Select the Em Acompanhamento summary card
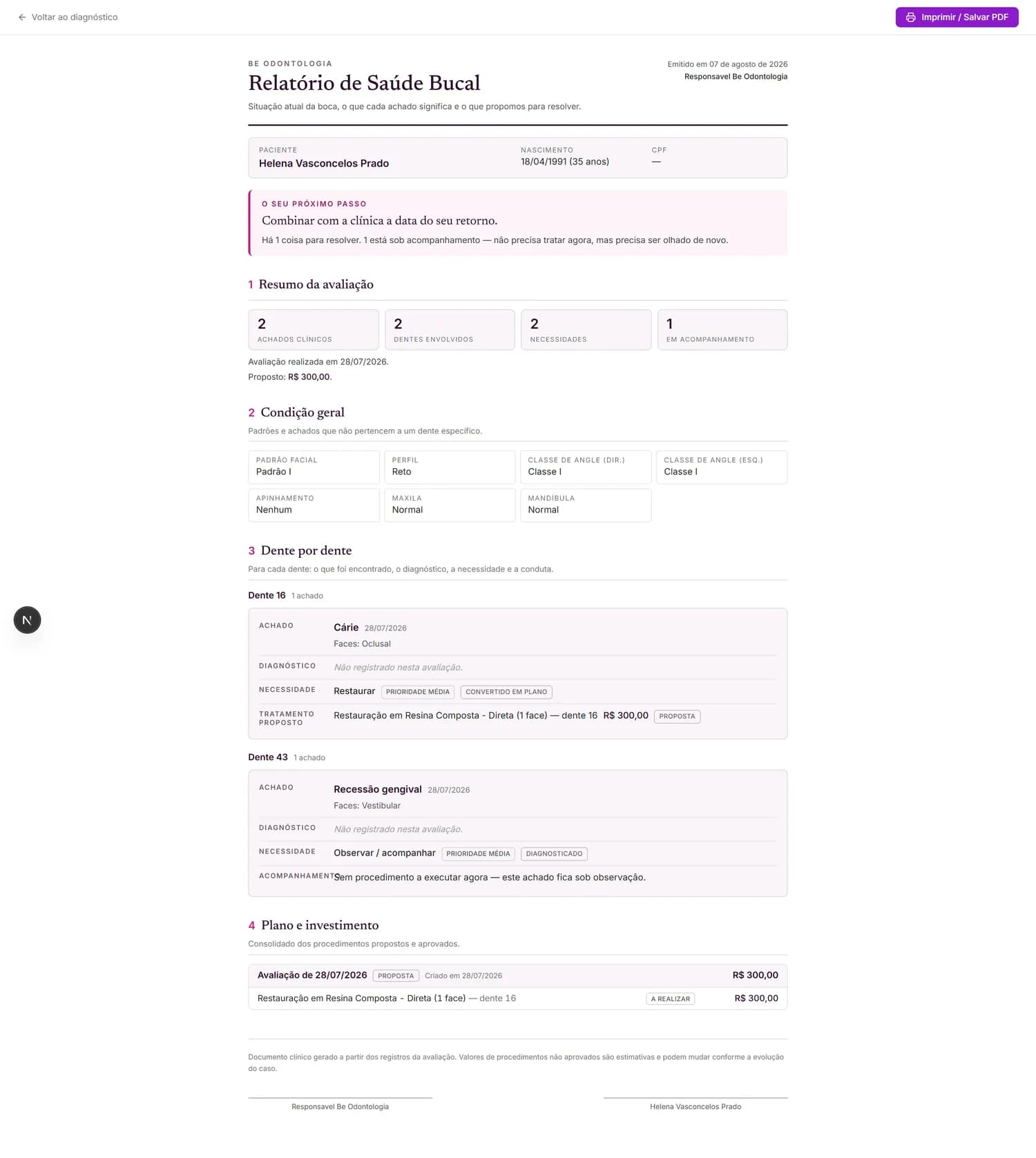1036x1158 pixels. 722,330
